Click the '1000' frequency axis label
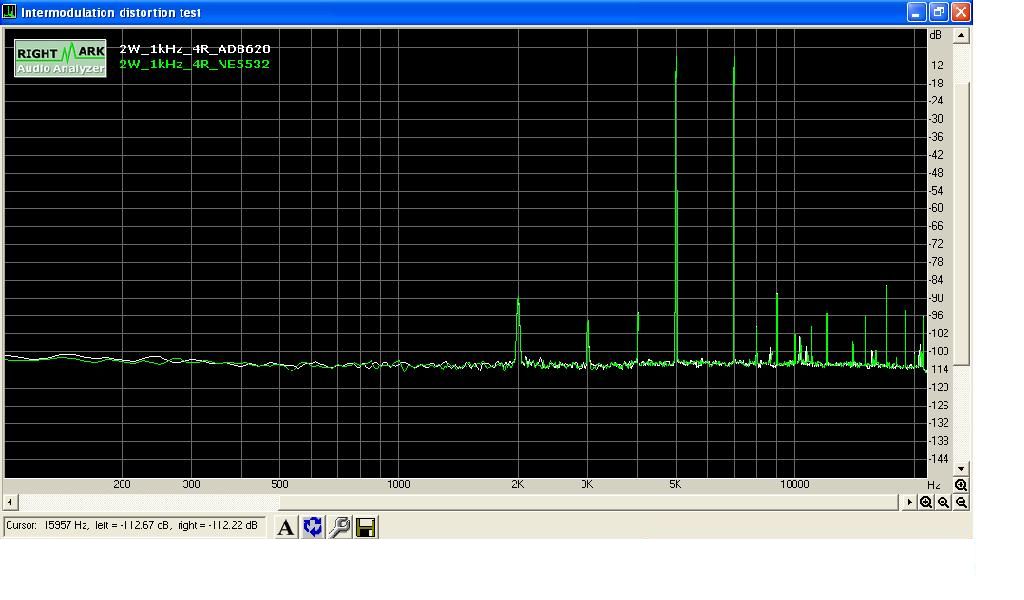The width and height of the screenshot is (1024, 600). [398, 484]
